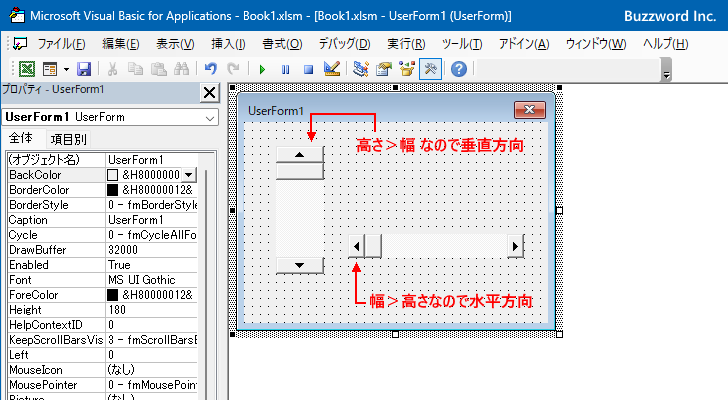Open Visual Basic Help question mark icon
This screenshot has width=728, height=400.
[x=459, y=70]
